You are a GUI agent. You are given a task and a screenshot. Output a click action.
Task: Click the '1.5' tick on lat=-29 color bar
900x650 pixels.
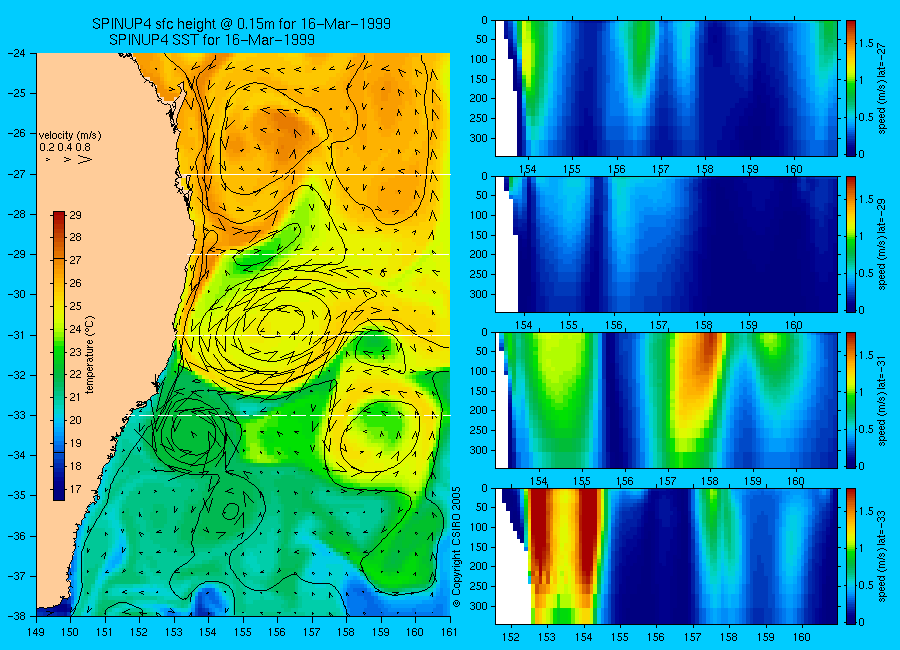click(x=866, y=199)
